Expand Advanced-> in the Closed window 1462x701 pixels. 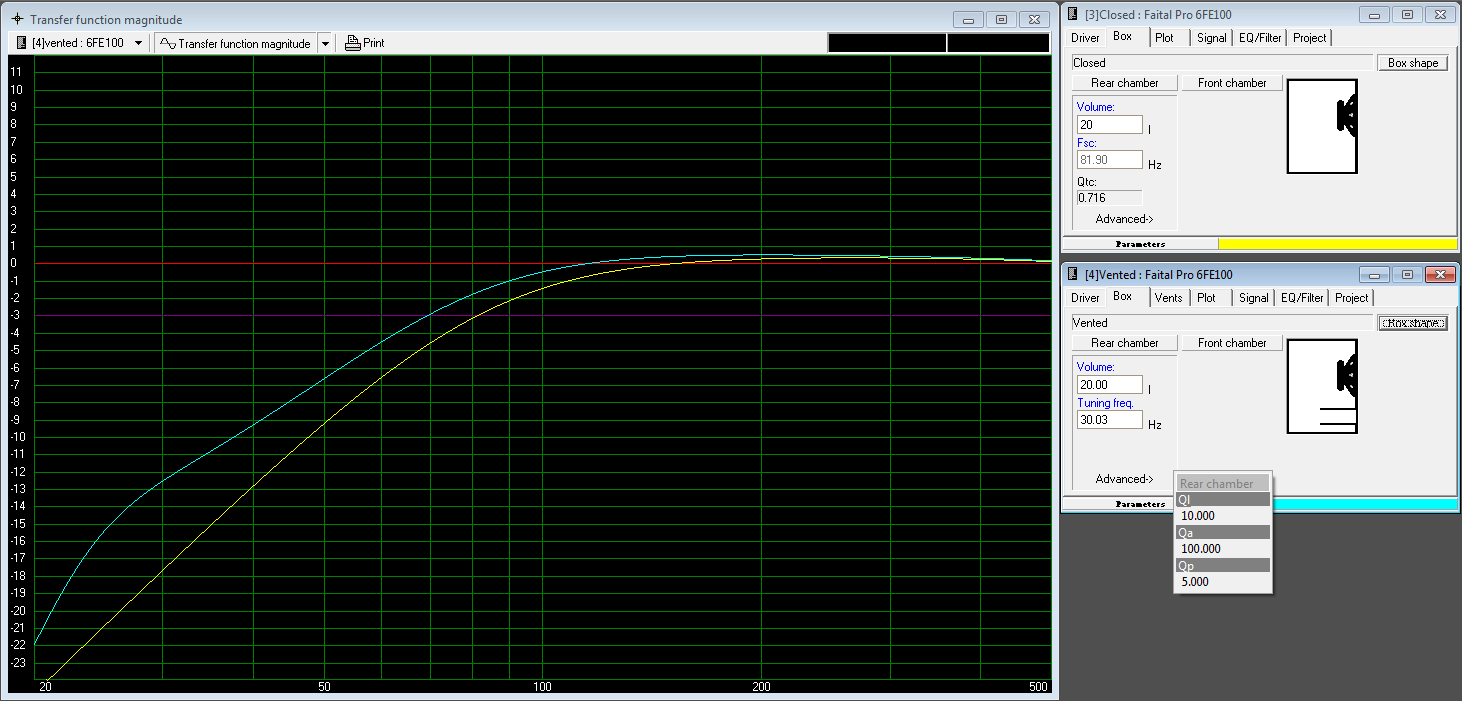1124,219
